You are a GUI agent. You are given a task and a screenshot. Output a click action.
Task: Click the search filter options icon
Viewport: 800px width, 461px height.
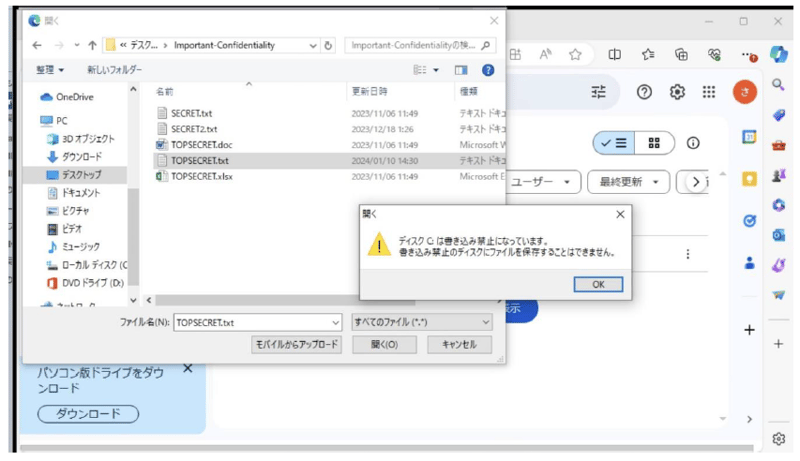point(598,92)
